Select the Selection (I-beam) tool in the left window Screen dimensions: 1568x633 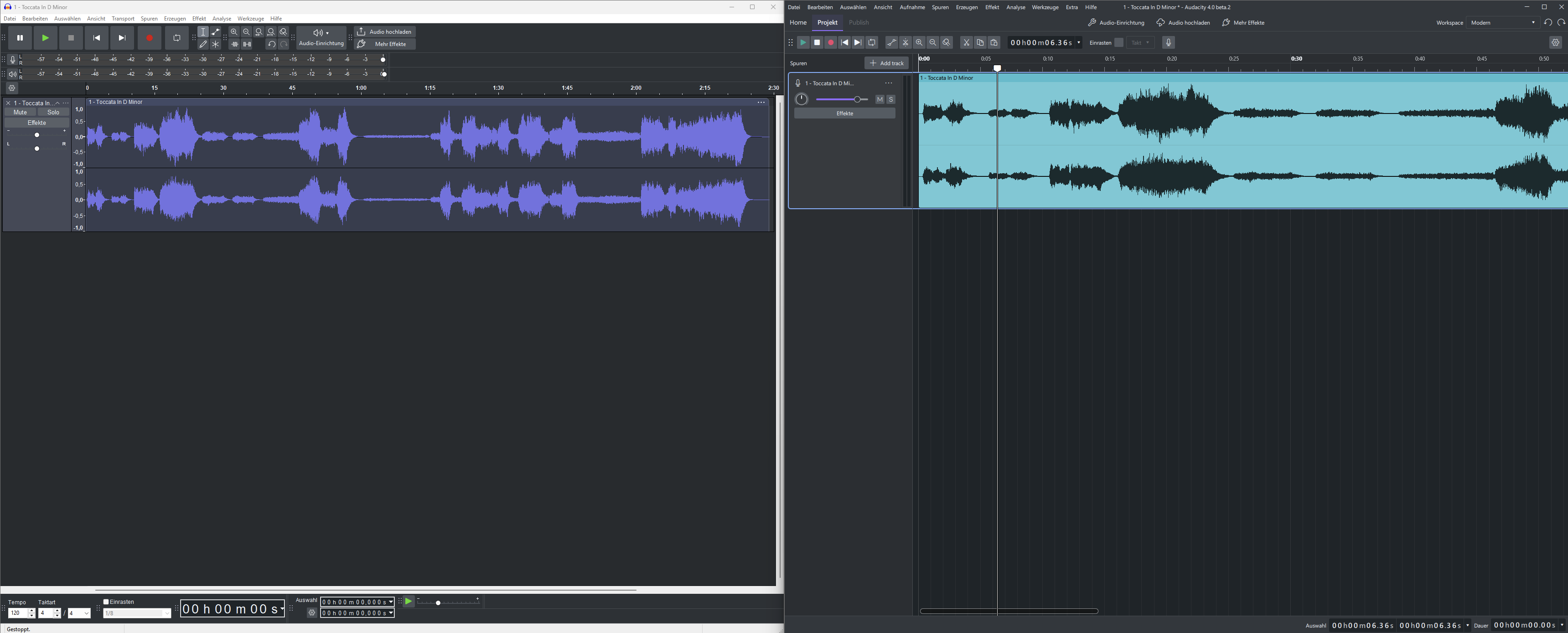[x=203, y=31]
